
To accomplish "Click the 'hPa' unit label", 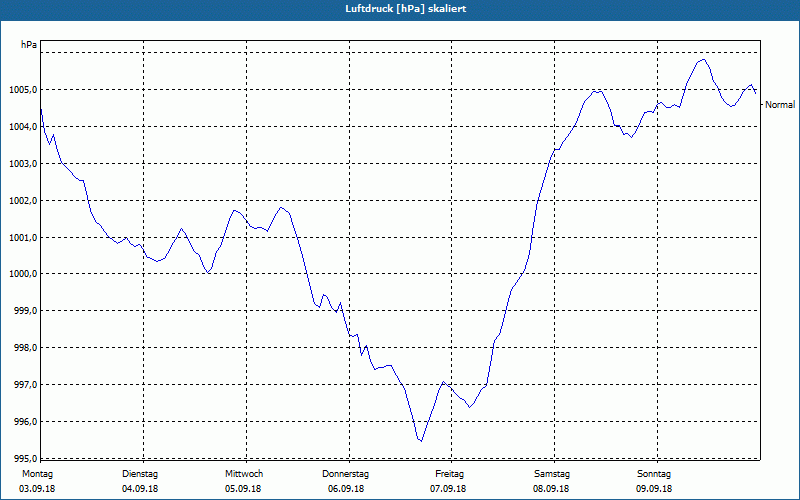I will 29,45.
